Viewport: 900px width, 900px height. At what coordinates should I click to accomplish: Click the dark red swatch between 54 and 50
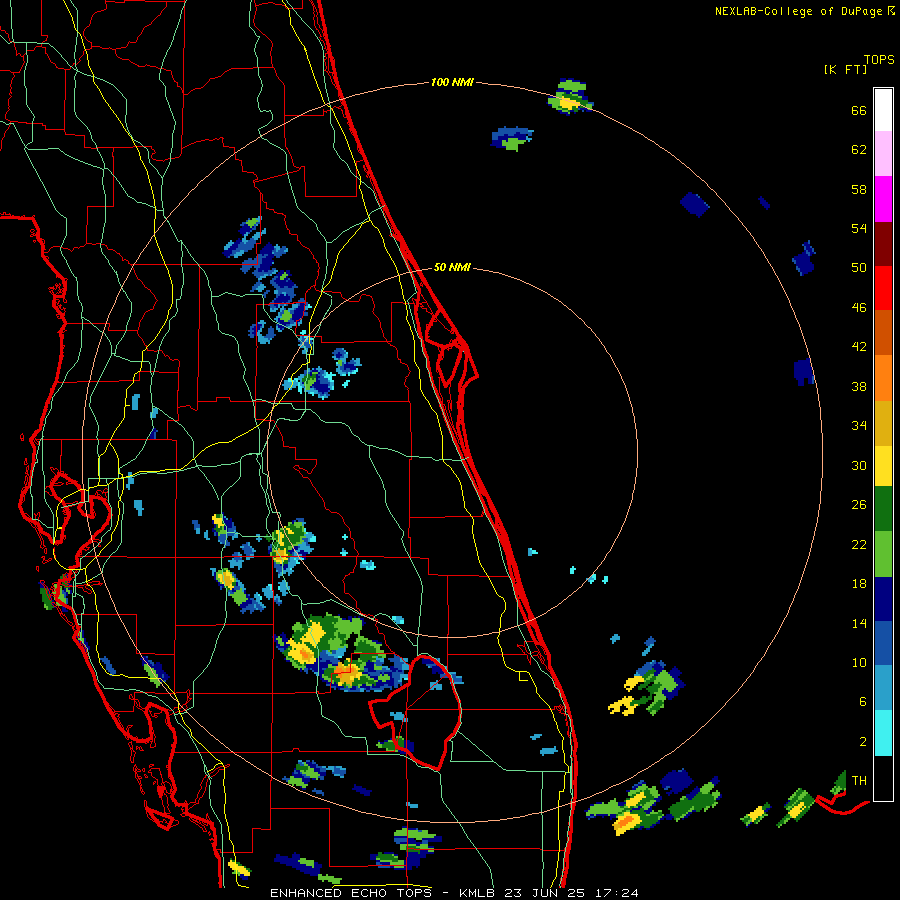[x=883, y=244]
